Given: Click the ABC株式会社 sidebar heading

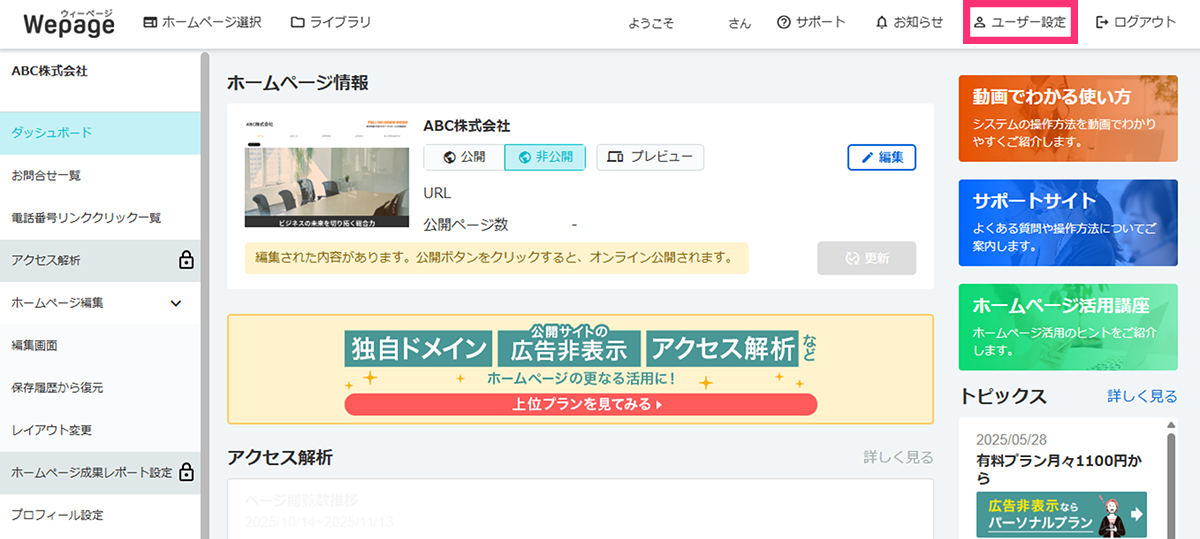Looking at the screenshot, I should pos(49,71).
